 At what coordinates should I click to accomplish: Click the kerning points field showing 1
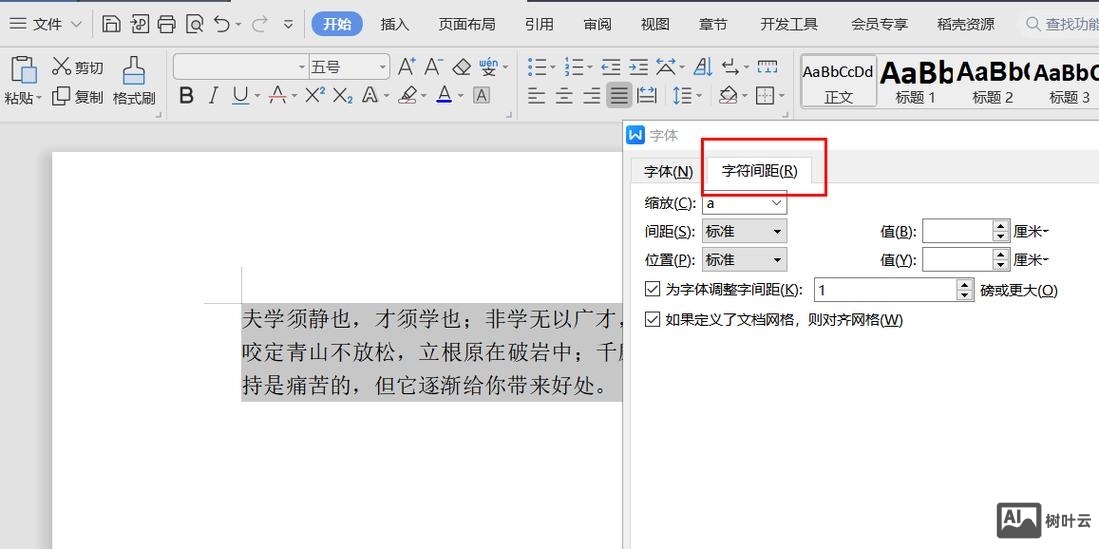point(886,290)
